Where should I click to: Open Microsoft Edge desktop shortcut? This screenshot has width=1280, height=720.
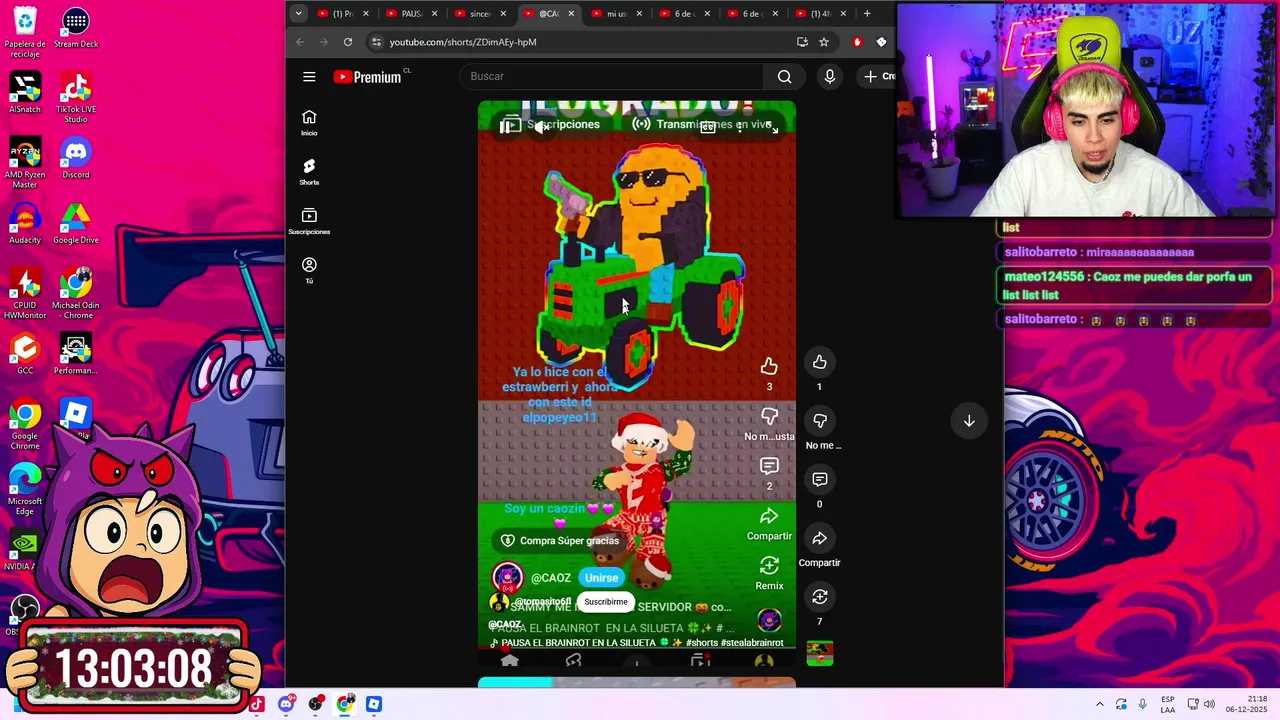(x=25, y=490)
